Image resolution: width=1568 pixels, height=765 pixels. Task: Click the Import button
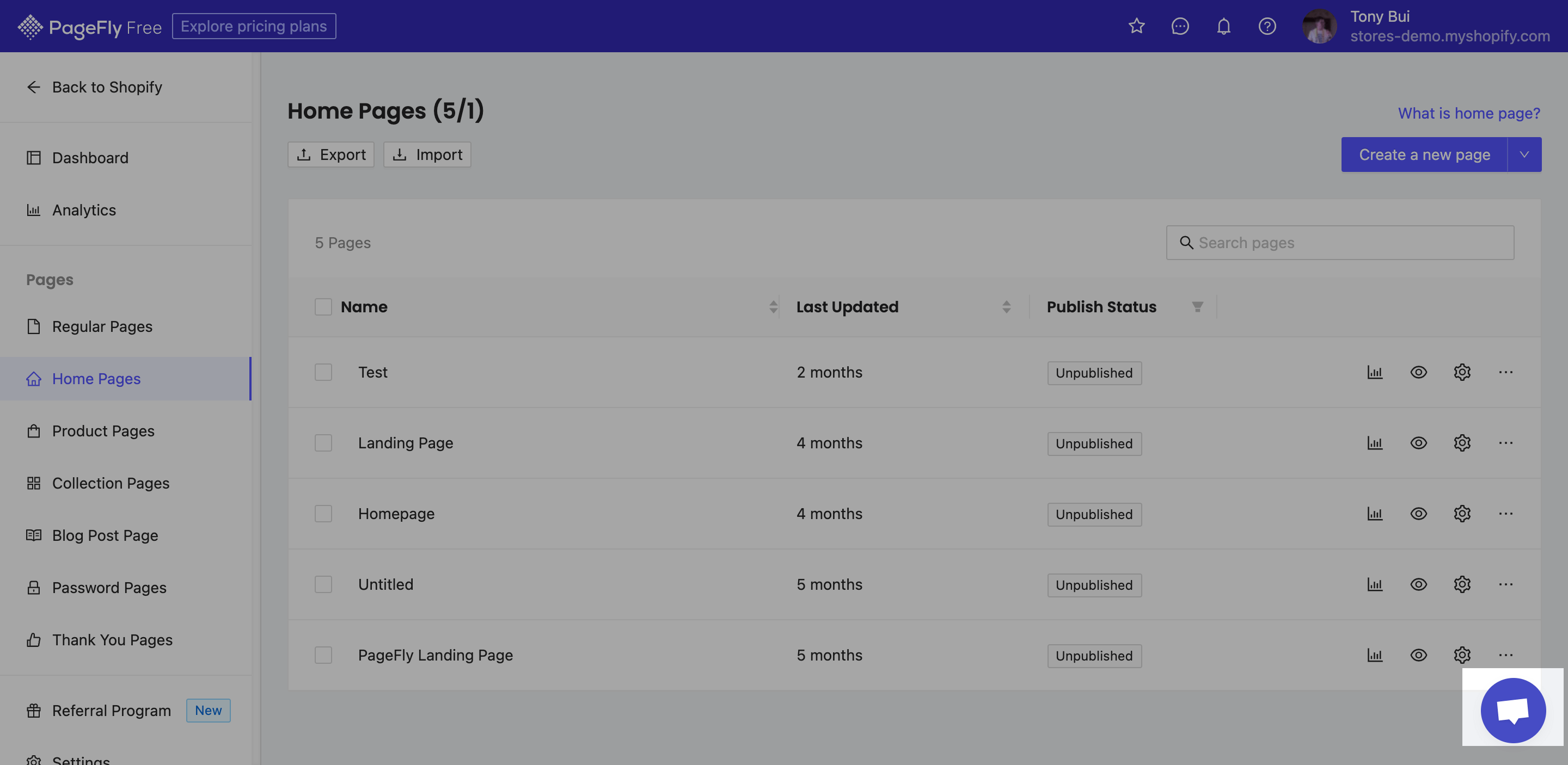427,155
